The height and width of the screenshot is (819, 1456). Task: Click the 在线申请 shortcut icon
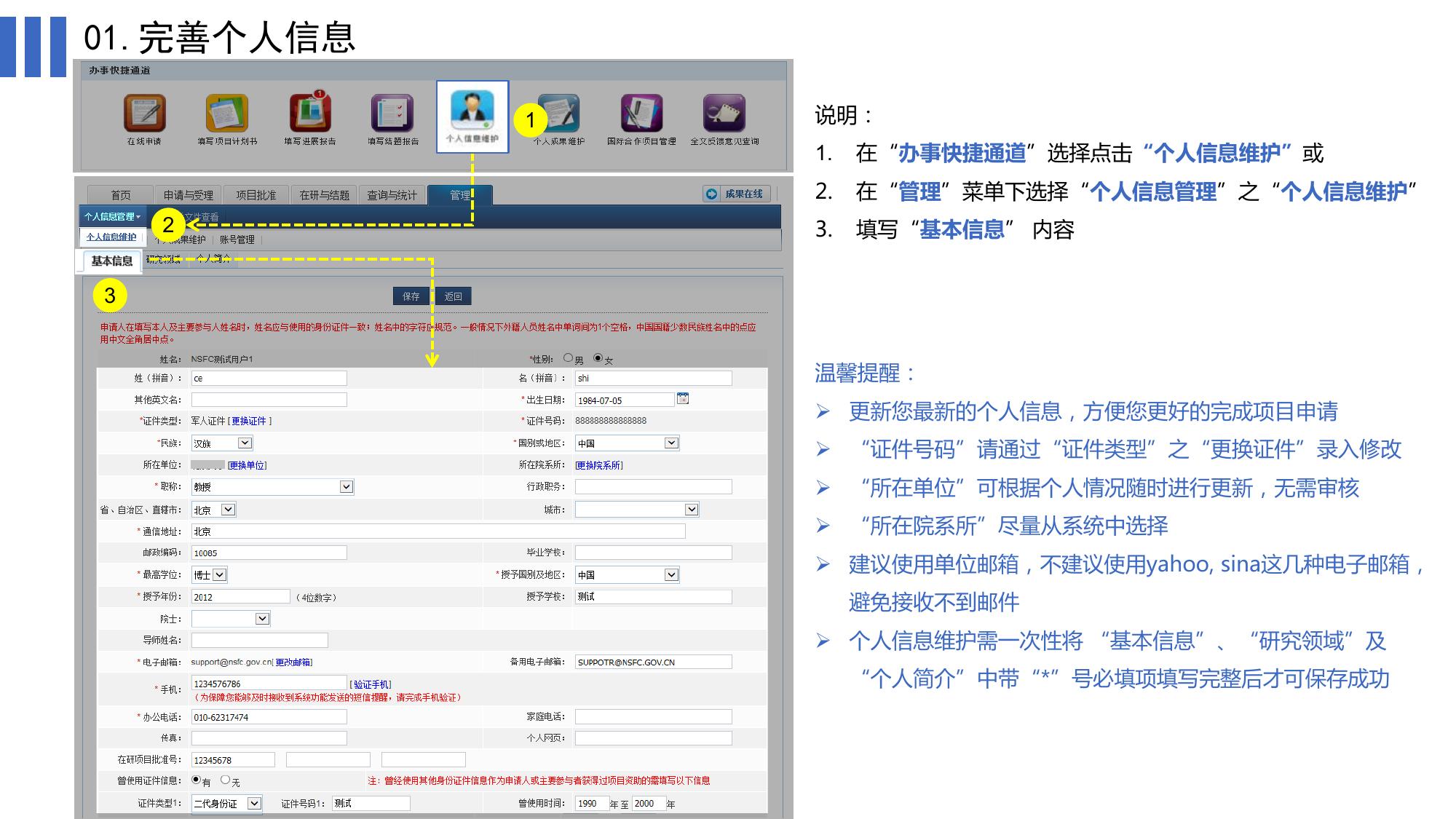pos(144,114)
